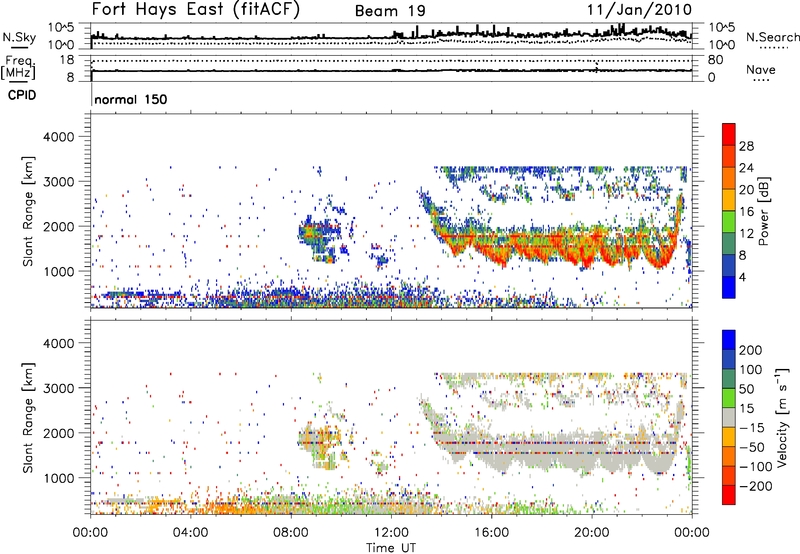Click the '28' label on Power colorbar
The width and height of the screenshot is (800, 554).
[x=746, y=146]
